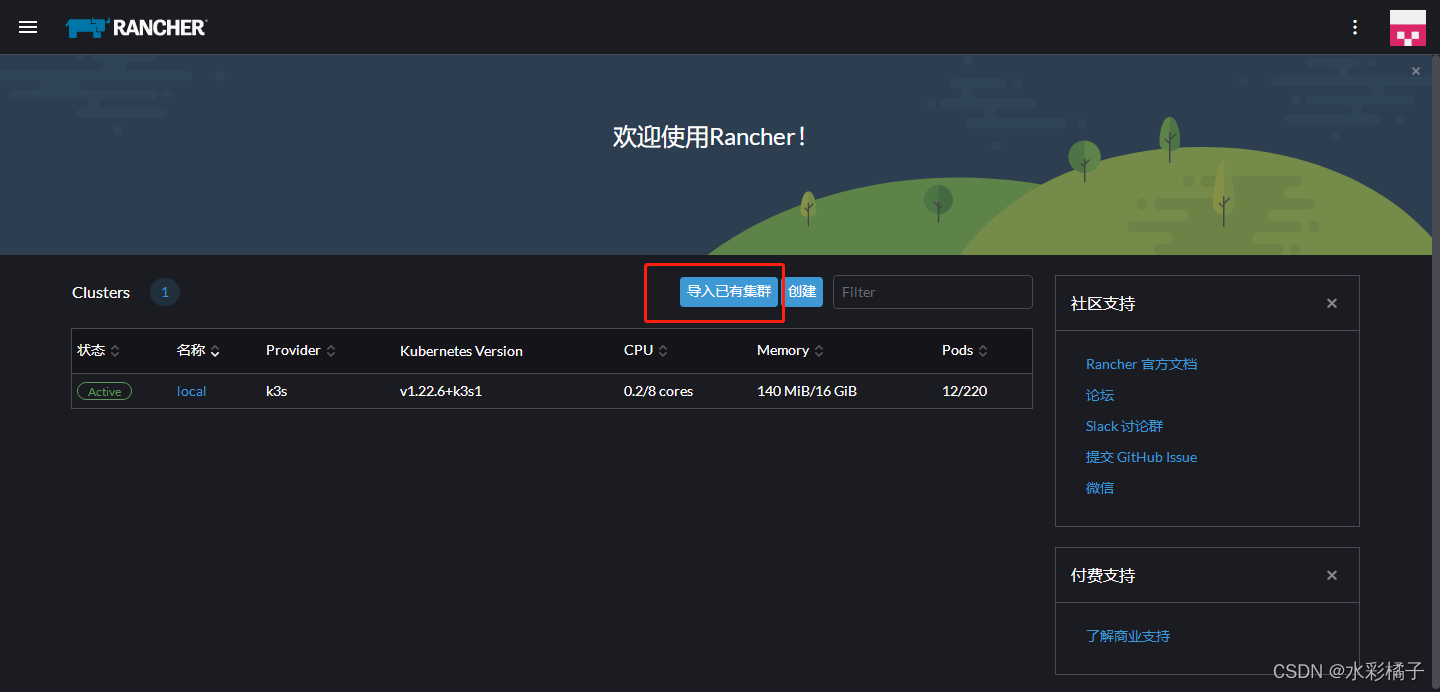
Task: Click the Rancher logo
Action: pos(136,28)
